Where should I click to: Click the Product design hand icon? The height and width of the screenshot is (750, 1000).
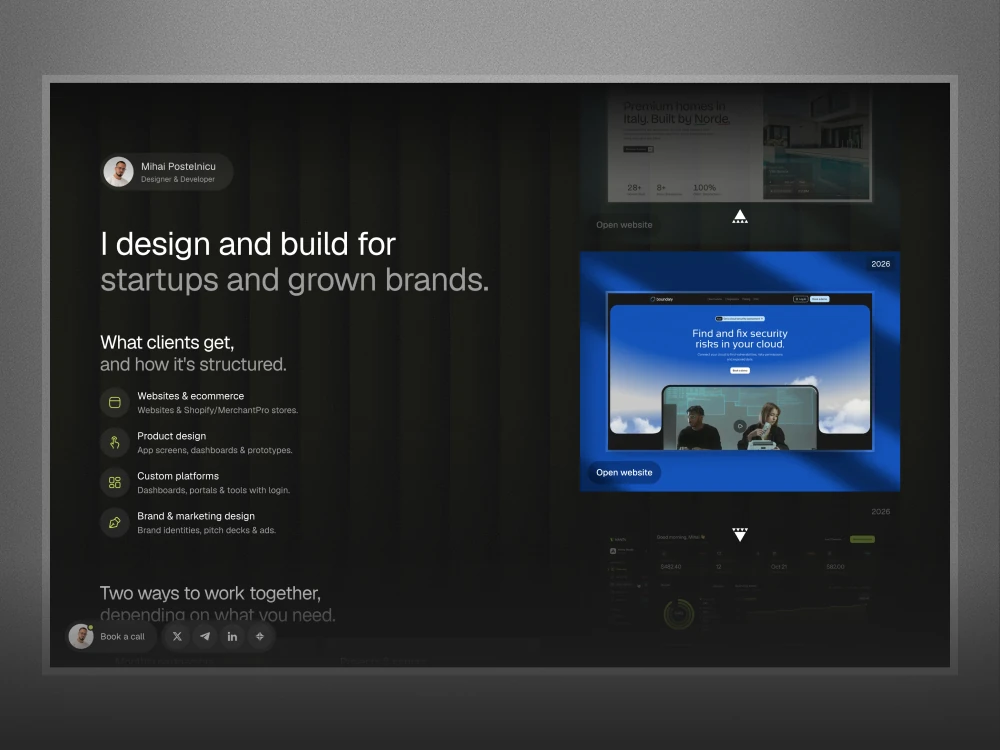pos(115,443)
